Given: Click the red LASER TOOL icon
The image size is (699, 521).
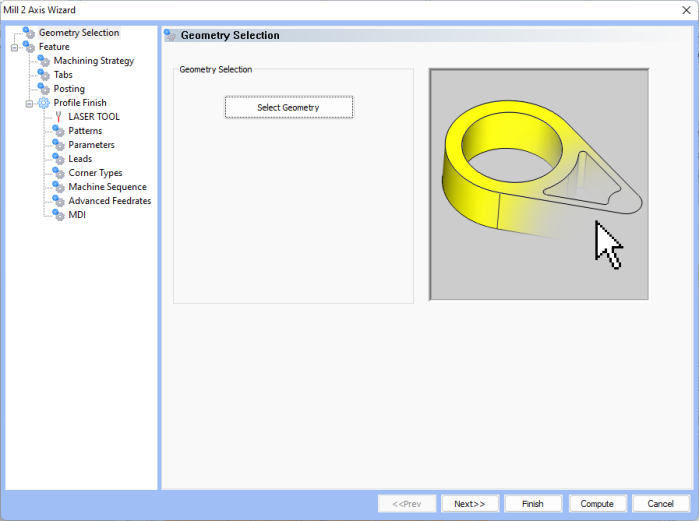Looking at the screenshot, I should 58,117.
